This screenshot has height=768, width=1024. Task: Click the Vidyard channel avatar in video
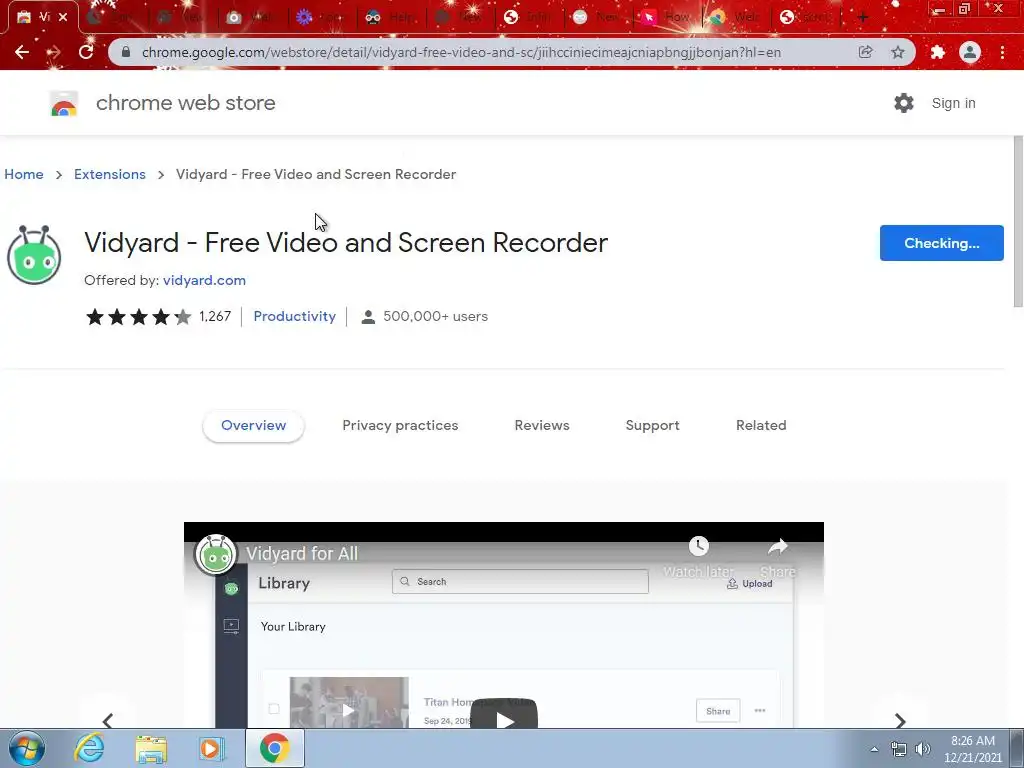pyautogui.click(x=216, y=554)
